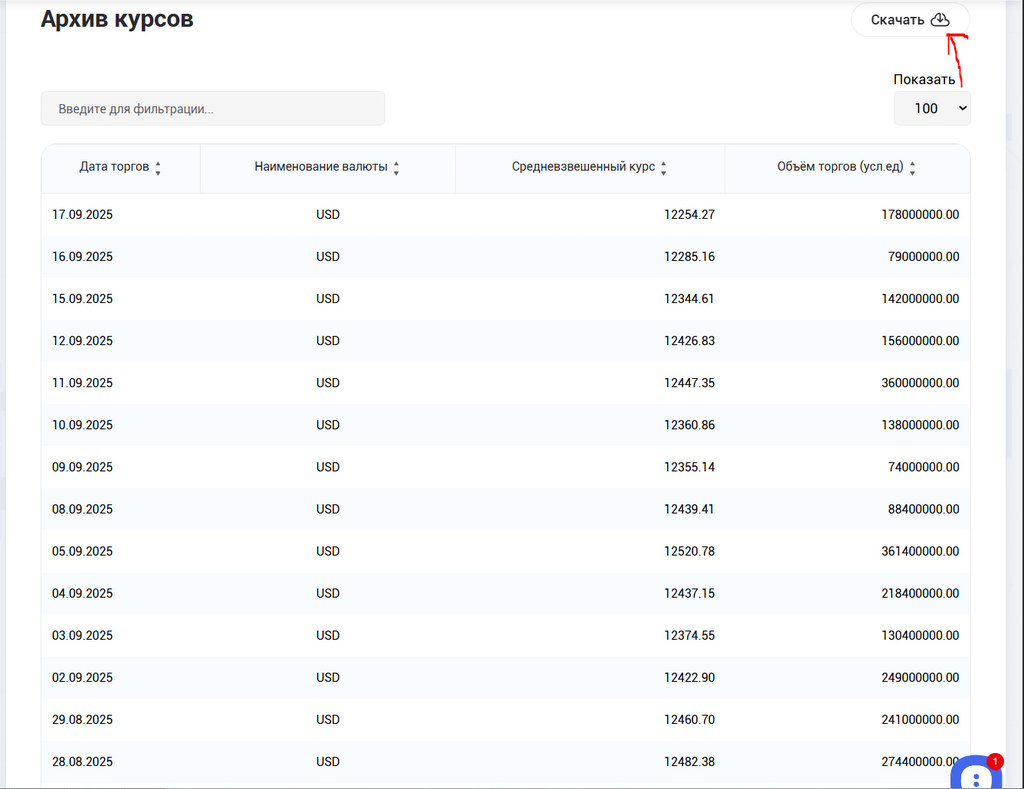Click the date 08.09.2025 in table
The height and width of the screenshot is (789, 1024).
82,509
